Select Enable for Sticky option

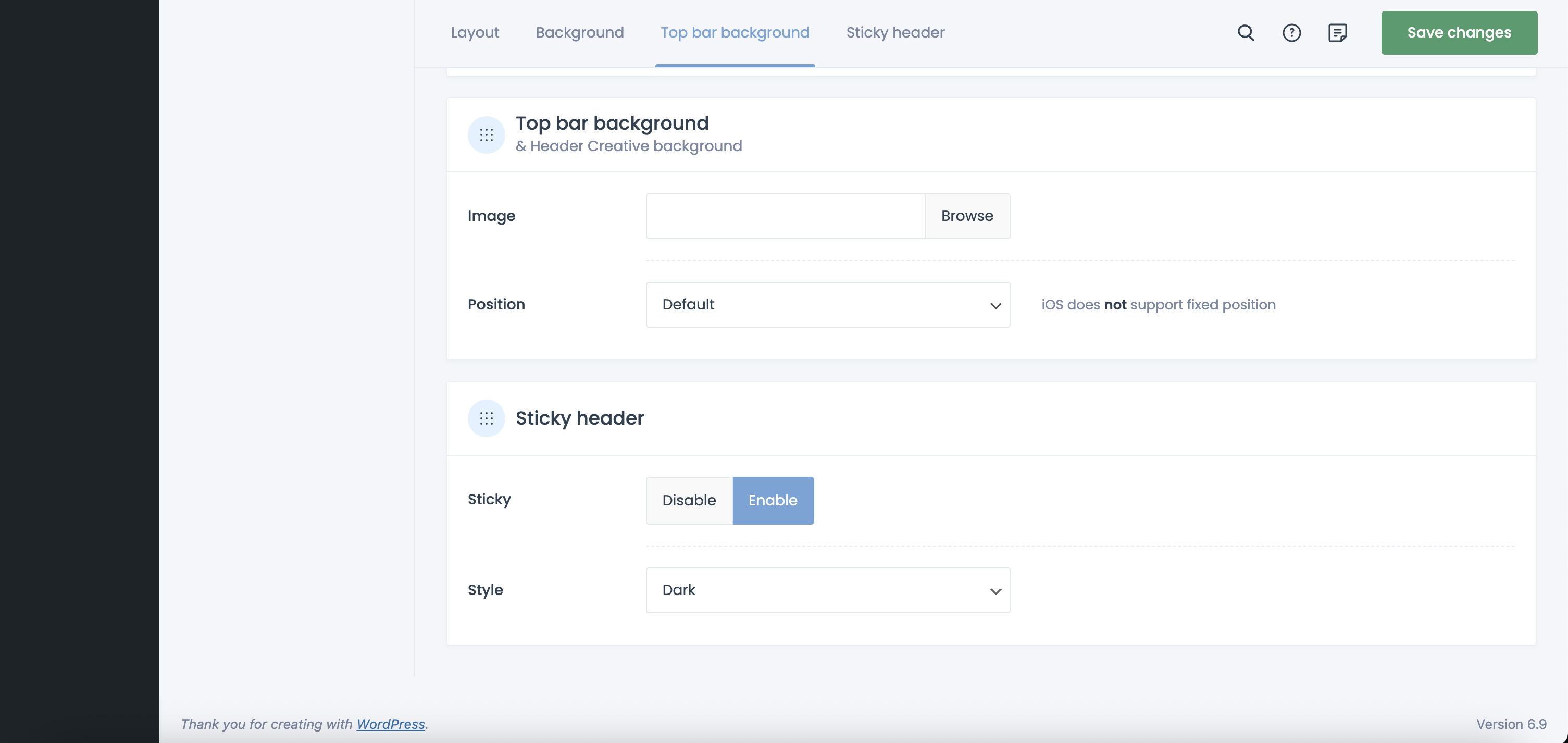coord(773,501)
